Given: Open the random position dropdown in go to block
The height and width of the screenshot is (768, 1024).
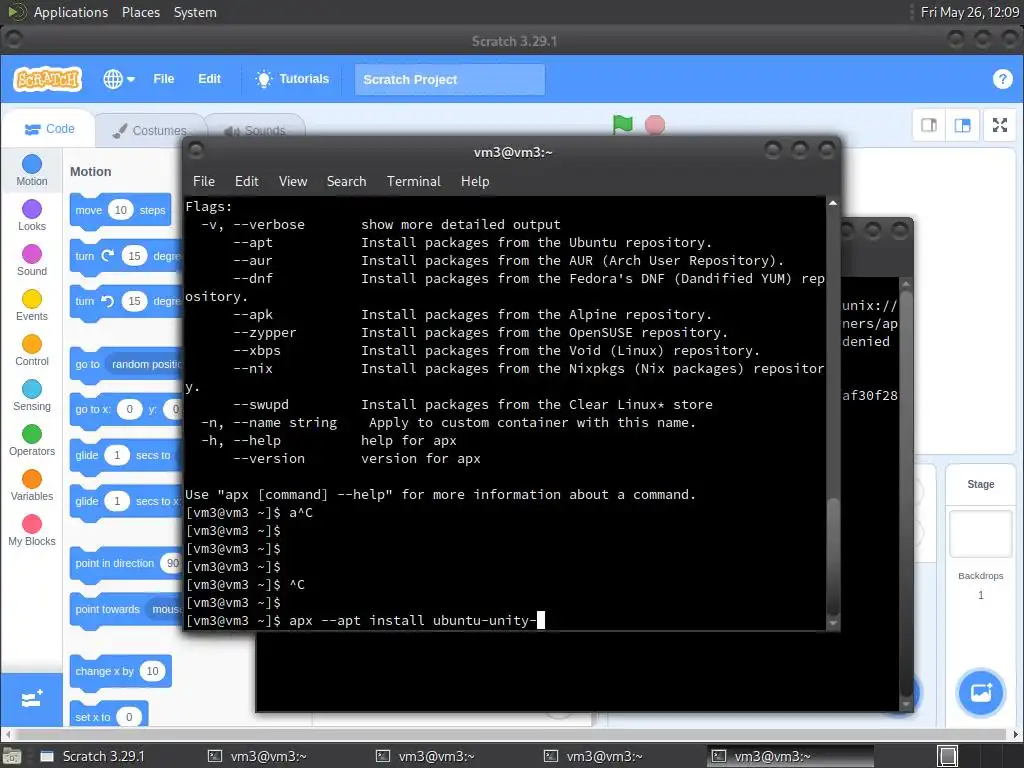Looking at the screenshot, I should click(146, 364).
